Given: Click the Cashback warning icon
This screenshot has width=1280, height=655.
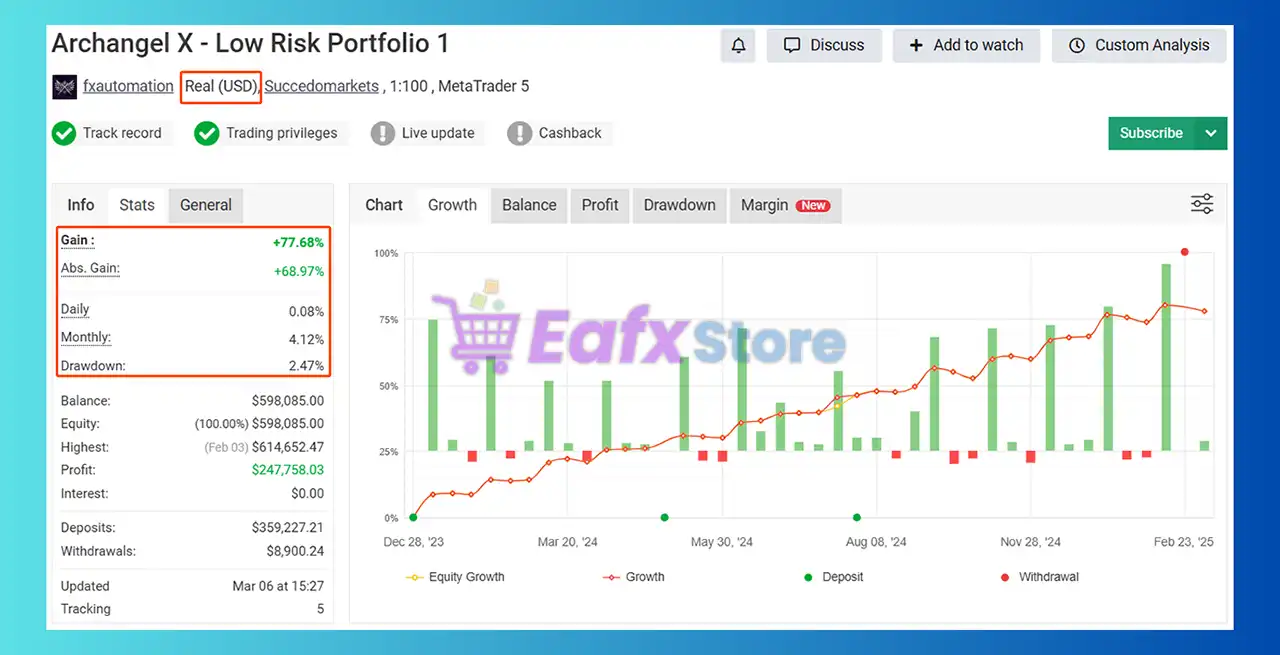Looking at the screenshot, I should [x=519, y=133].
